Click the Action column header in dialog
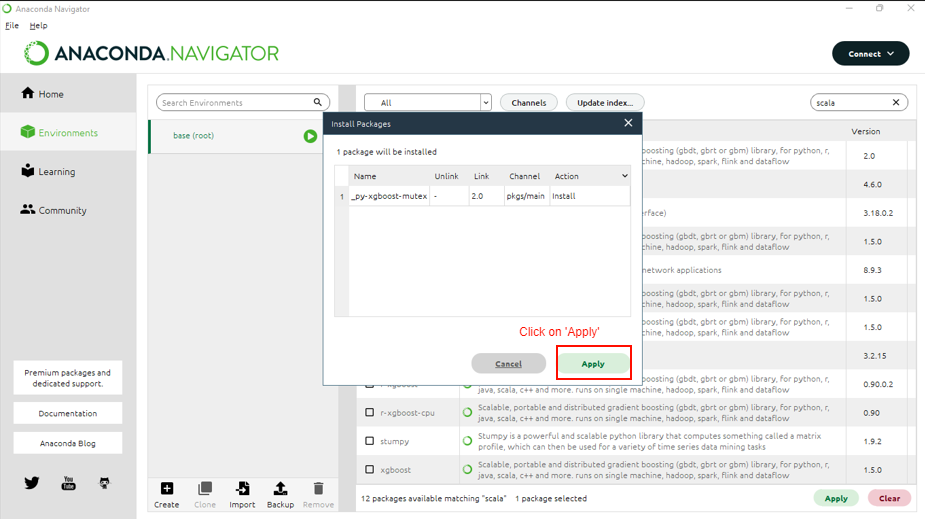This screenshot has width=925, height=519. (566, 176)
